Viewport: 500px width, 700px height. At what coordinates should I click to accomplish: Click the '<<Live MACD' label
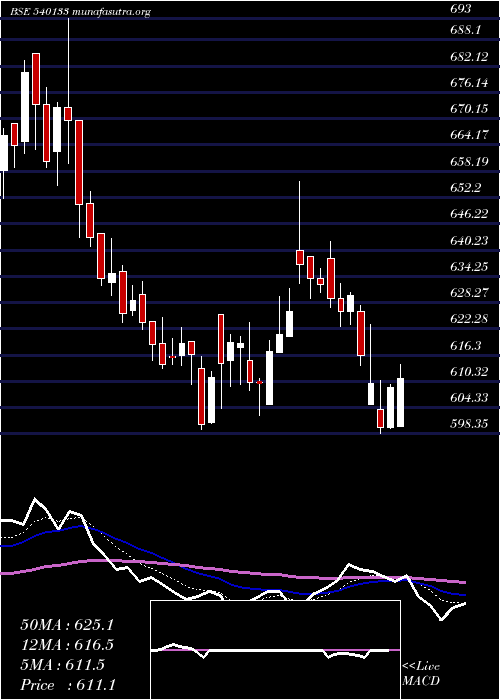click(421, 674)
